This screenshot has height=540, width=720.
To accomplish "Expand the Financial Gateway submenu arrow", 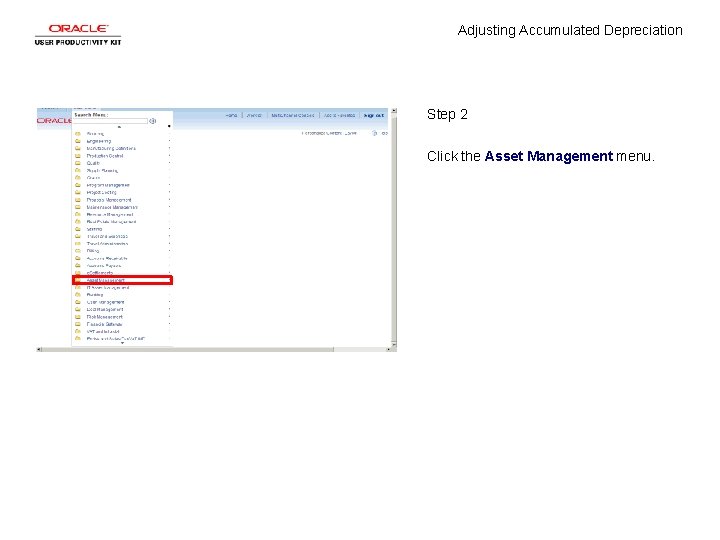I will [x=169, y=324].
